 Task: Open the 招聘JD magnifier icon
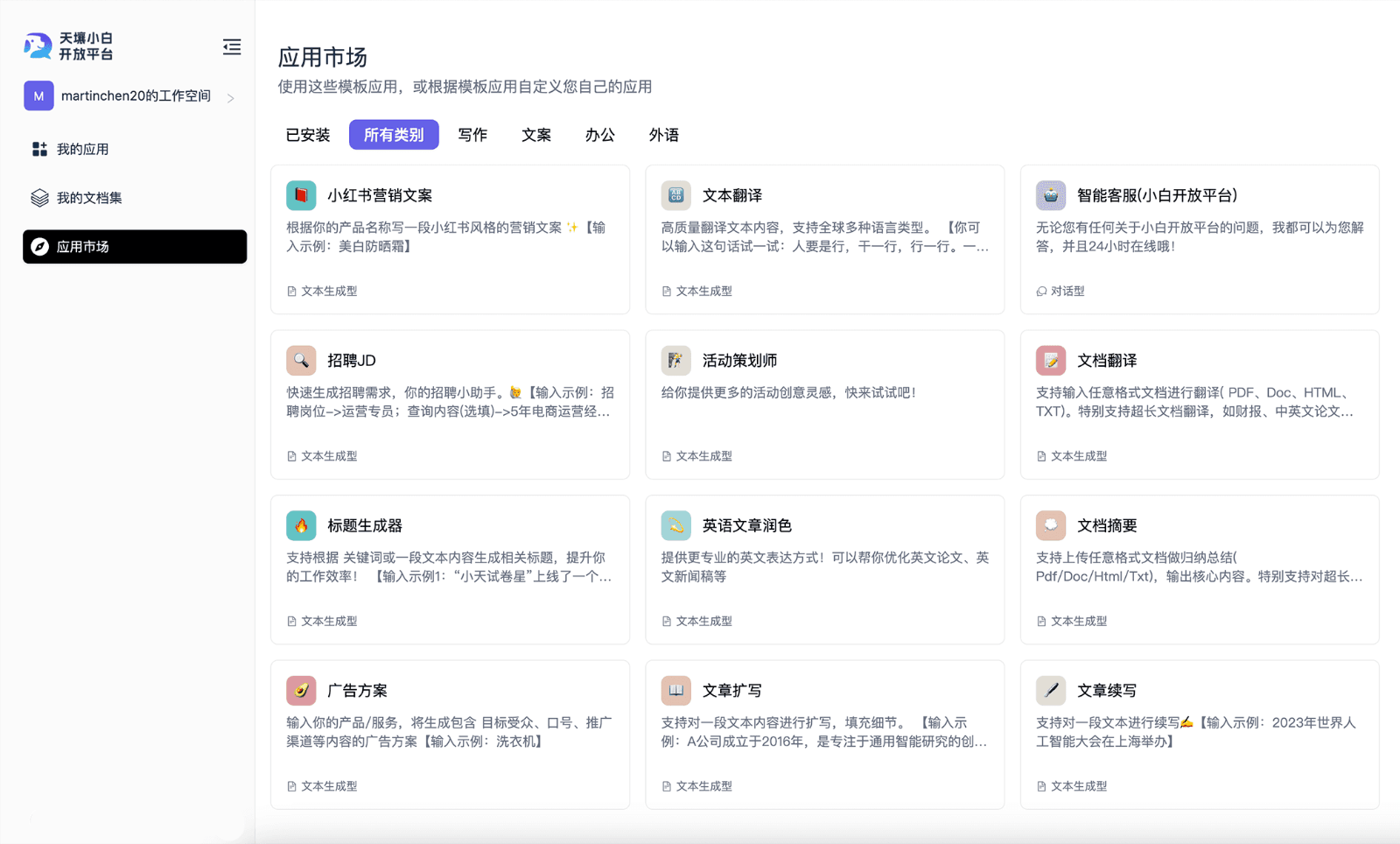(301, 360)
